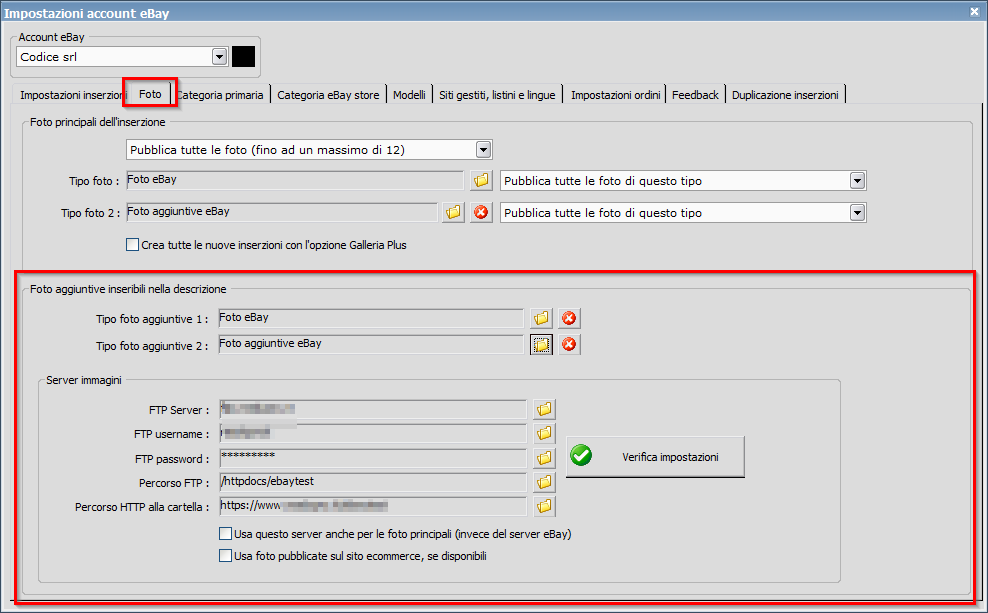Switch to the Impostazioni ordini tab
This screenshot has height=613, width=988.
[x=614, y=94]
